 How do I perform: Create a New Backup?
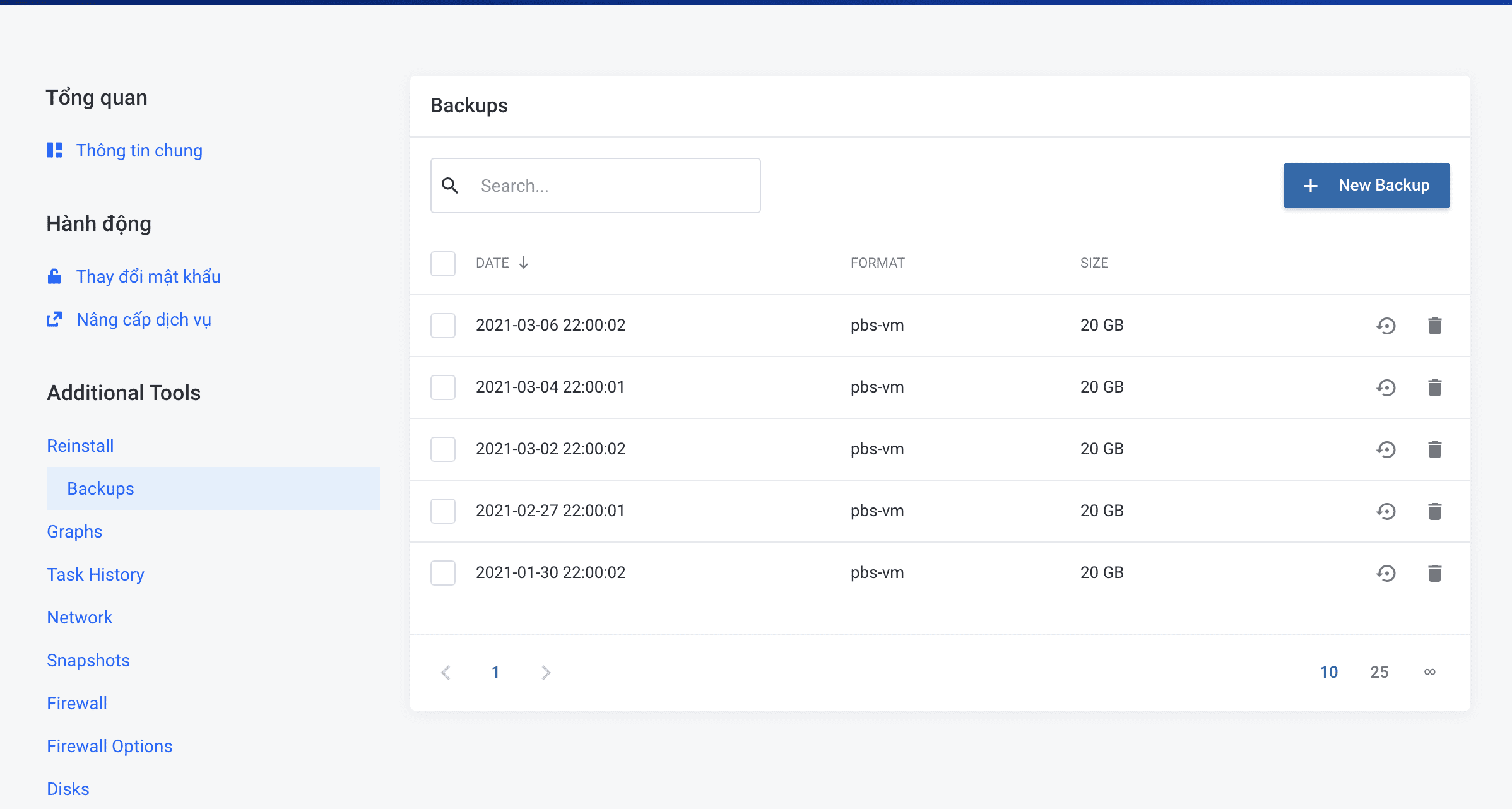(1366, 186)
